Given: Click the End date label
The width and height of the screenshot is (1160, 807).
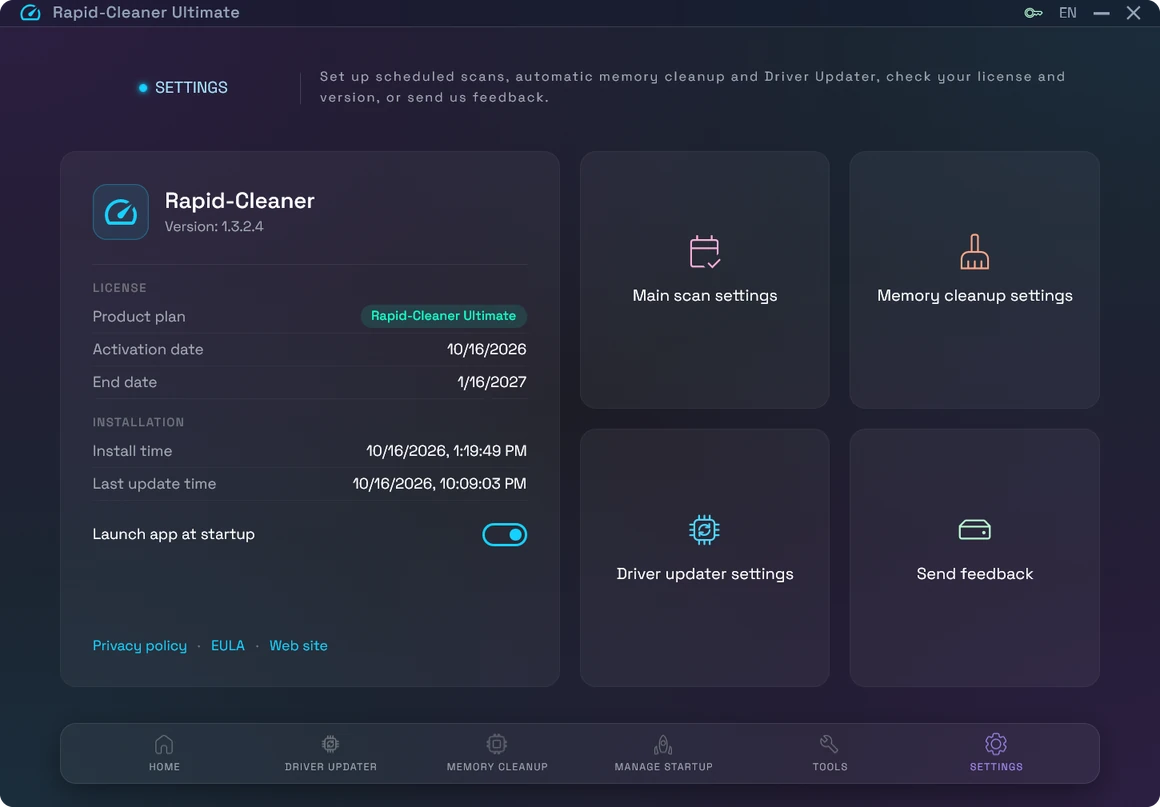Looking at the screenshot, I should coord(124,382).
